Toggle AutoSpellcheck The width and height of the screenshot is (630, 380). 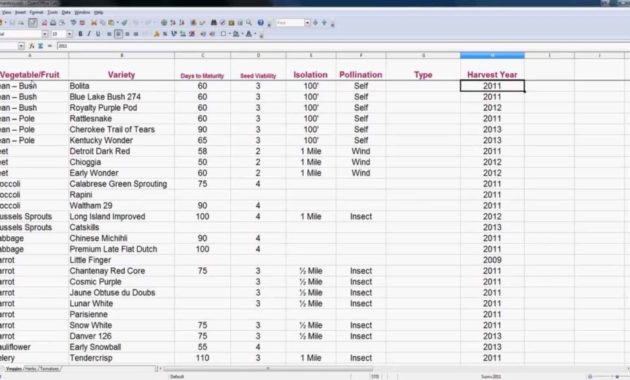coord(82,23)
